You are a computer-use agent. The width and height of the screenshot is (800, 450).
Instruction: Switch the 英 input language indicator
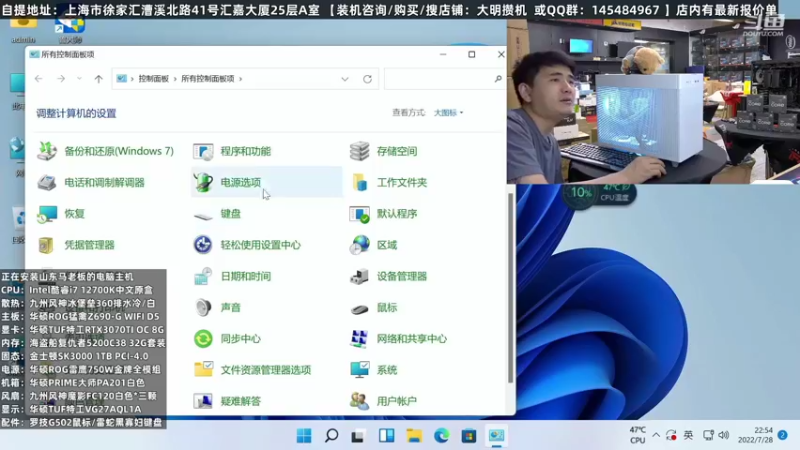tap(688, 435)
